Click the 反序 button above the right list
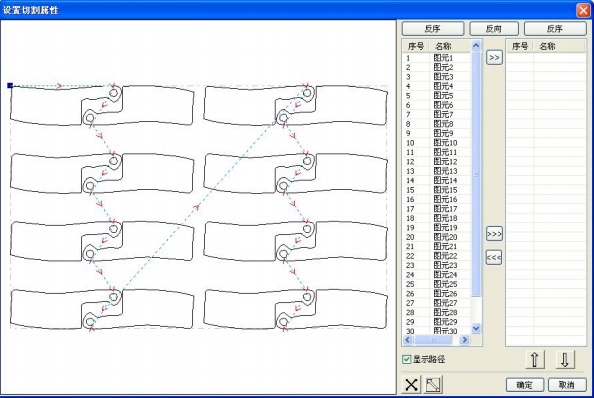This screenshot has width=594, height=398. tap(555, 28)
